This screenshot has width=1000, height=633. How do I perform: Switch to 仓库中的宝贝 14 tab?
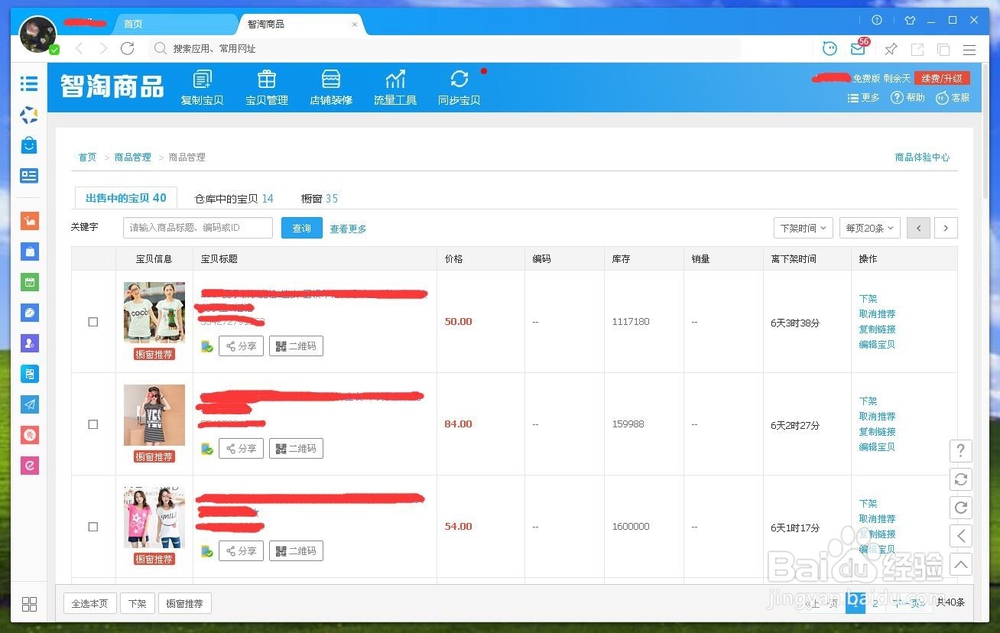point(233,199)
